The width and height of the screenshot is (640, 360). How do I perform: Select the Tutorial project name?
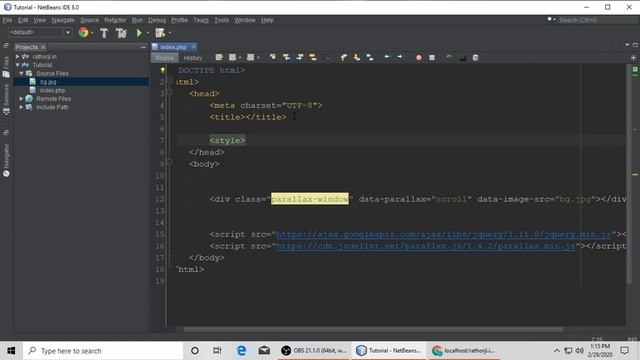point(42,65)
